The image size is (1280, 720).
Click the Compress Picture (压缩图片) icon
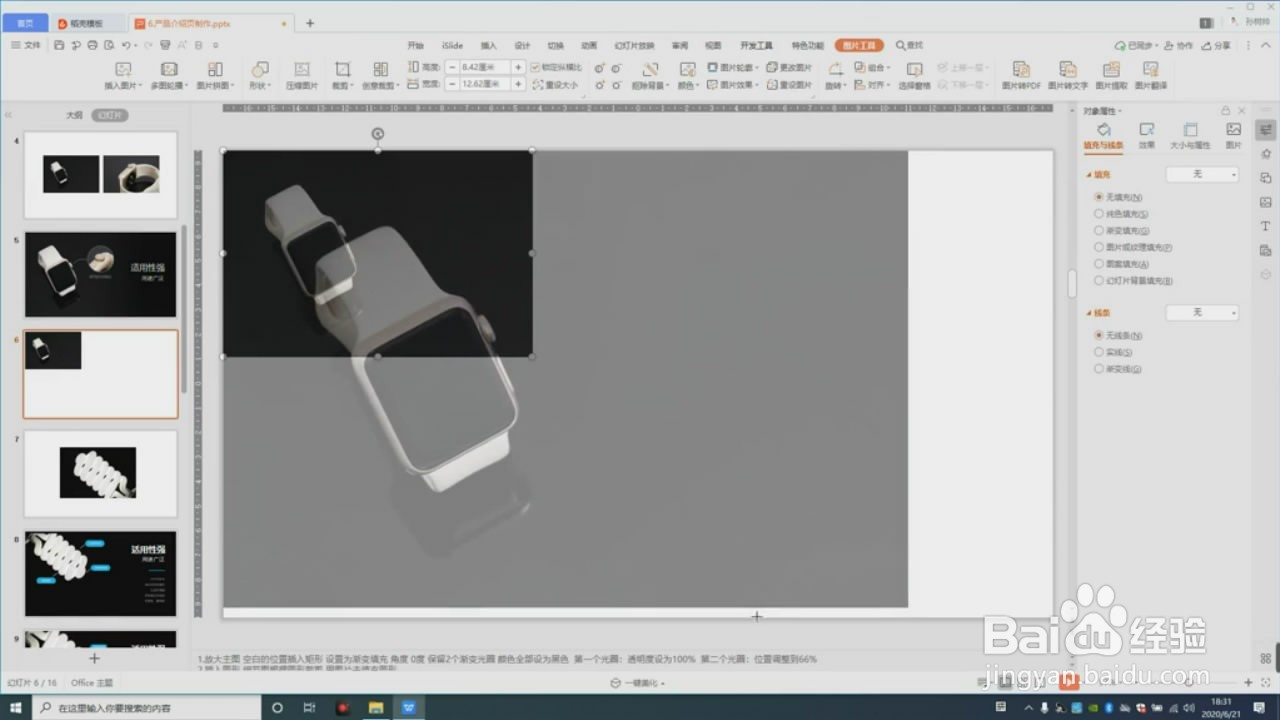(x=301, y=70)
